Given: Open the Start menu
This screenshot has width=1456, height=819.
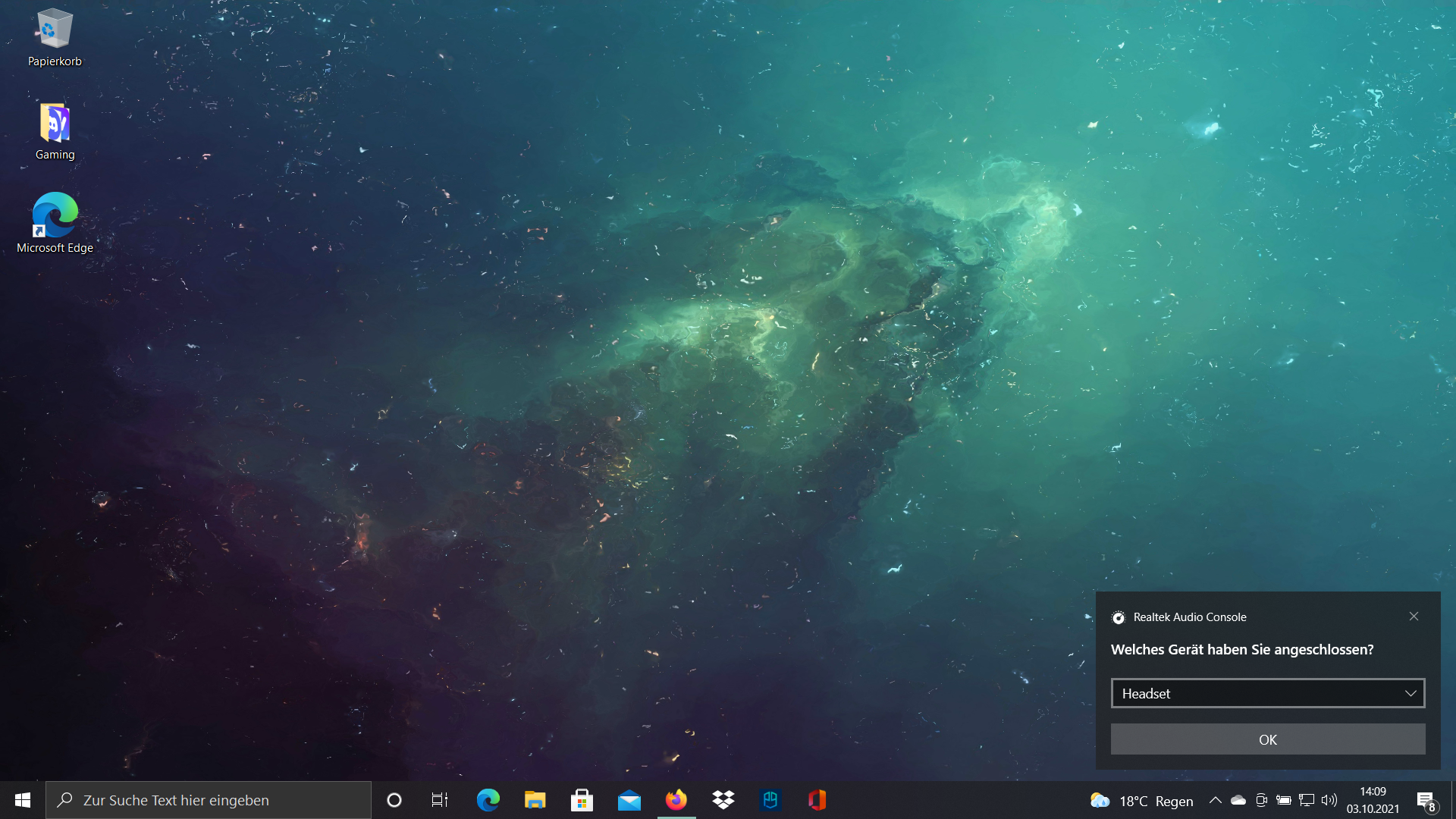Looking at the screenshot, I should 22,800.
